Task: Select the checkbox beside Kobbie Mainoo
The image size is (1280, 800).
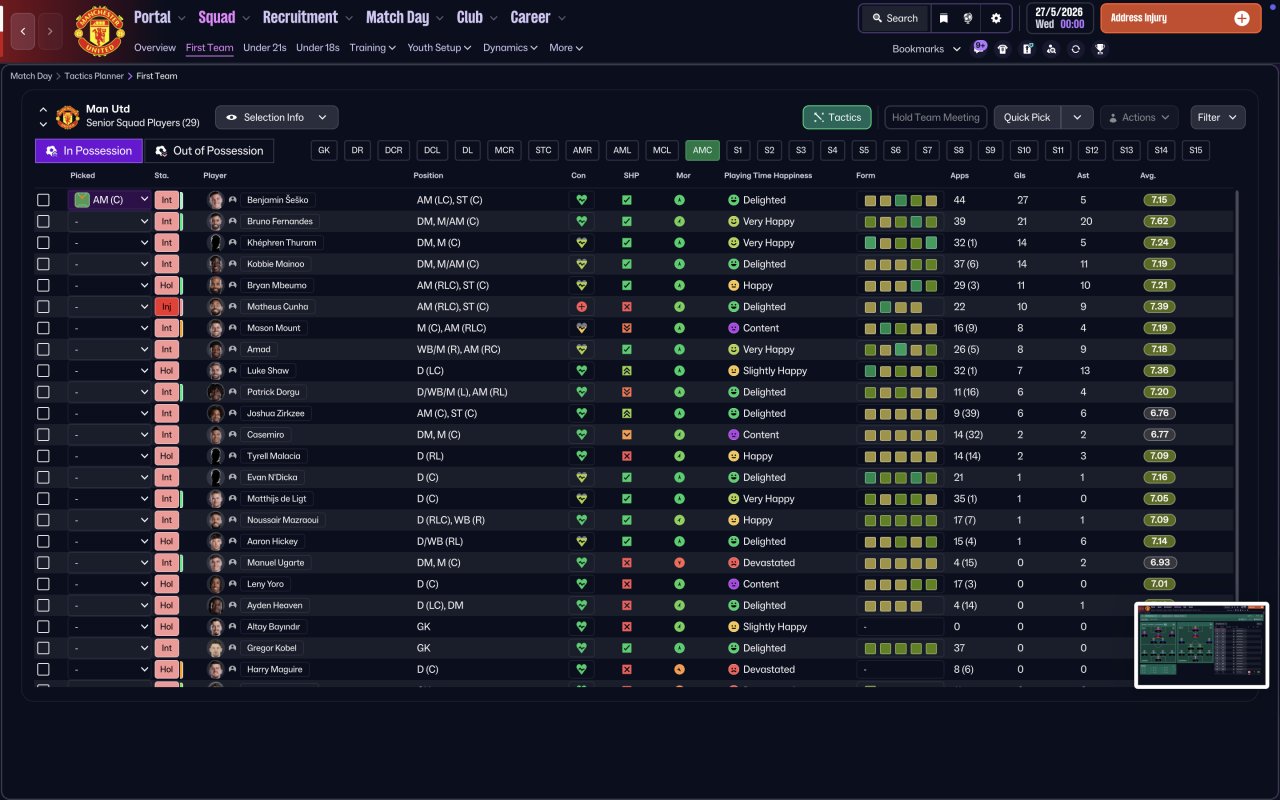Action: click(x=43, y=264)
